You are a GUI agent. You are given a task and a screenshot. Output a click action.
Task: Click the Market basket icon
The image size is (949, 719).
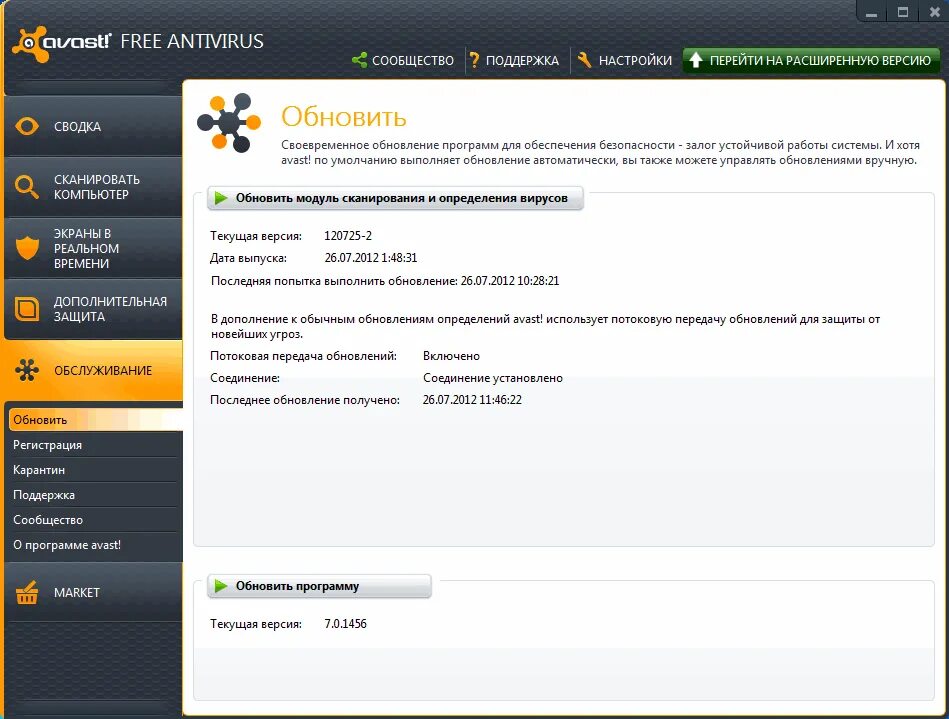(27, 593)
